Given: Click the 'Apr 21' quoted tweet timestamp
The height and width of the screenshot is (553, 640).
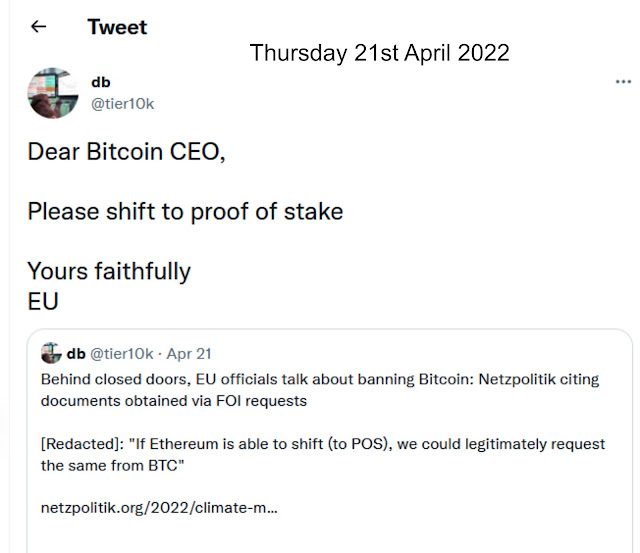Looking at the screenshot, I should click(x=189, y=354).
